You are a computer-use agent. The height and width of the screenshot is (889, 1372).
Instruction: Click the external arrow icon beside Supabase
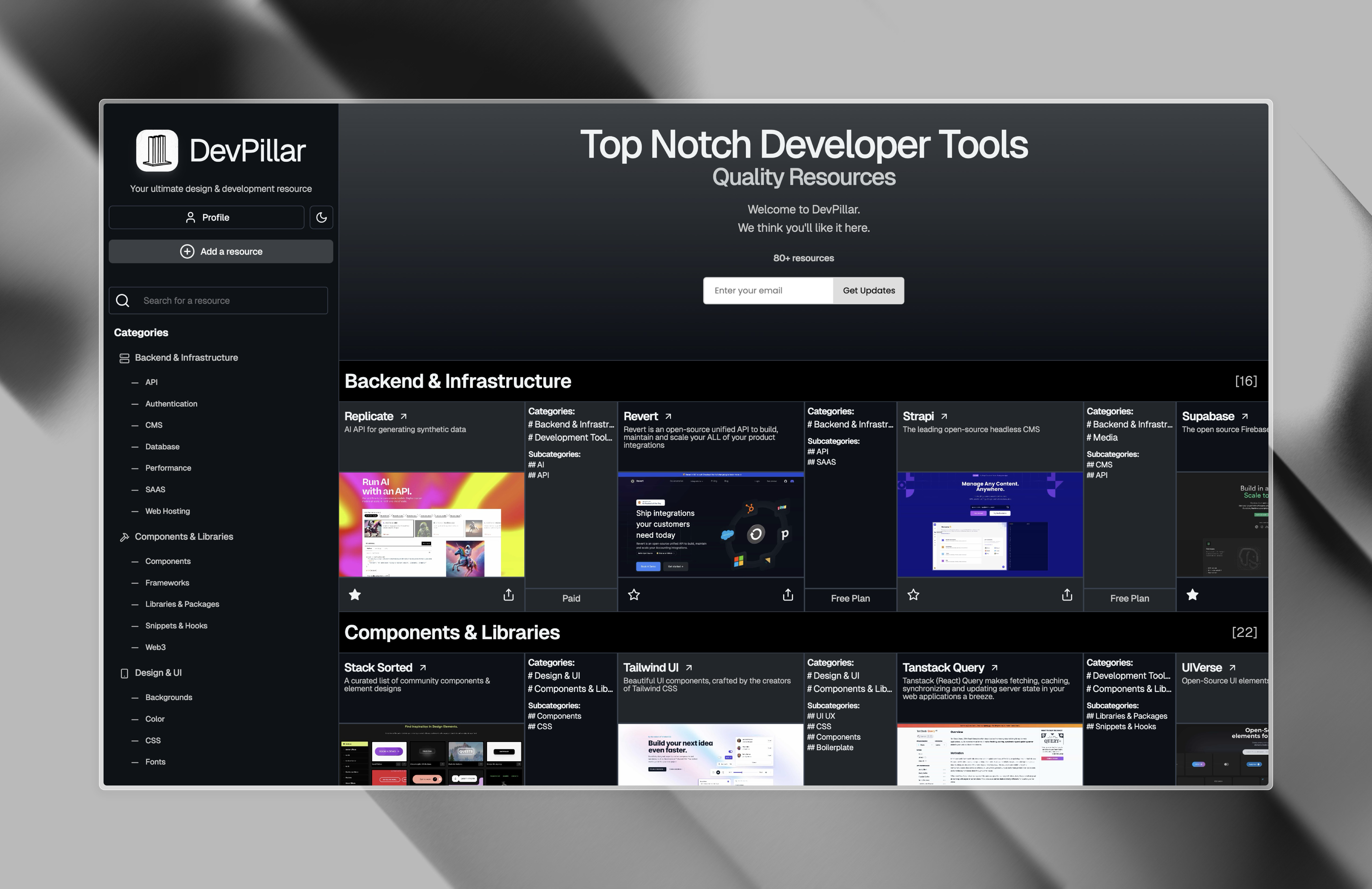coord(1245,416)
